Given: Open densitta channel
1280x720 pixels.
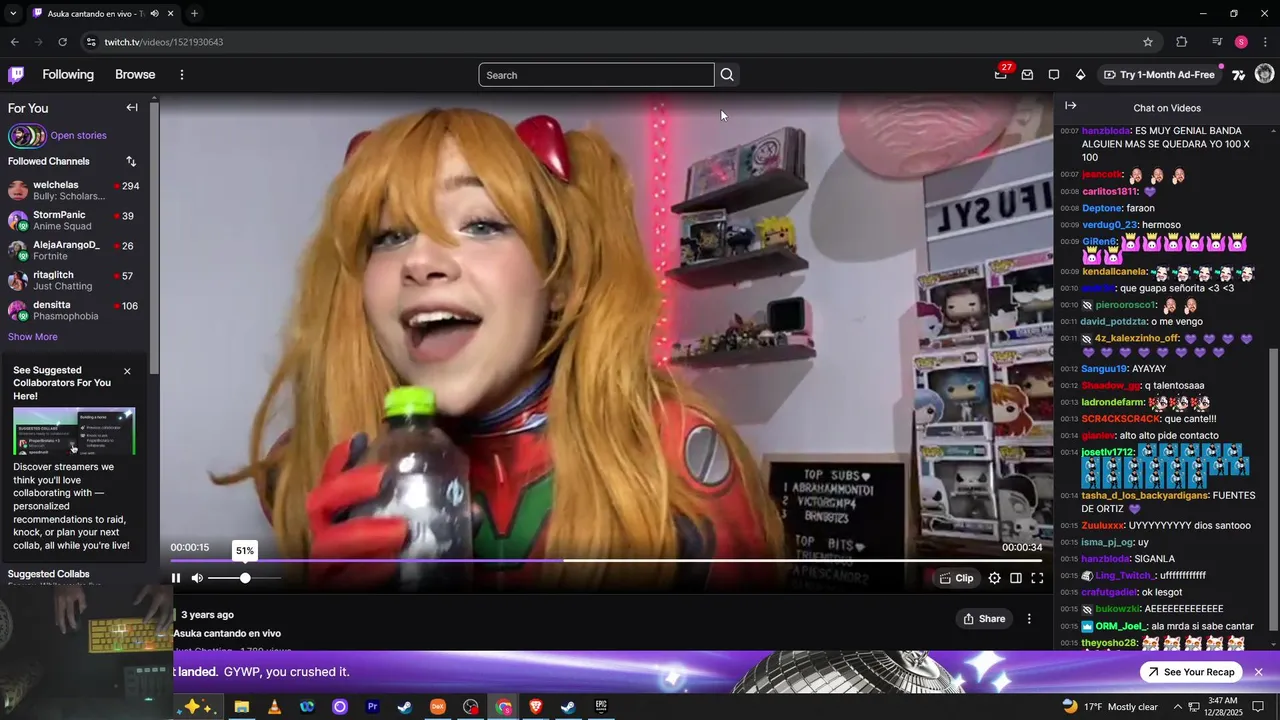Looking at the screenshot, I should click(x=74, y=310).
